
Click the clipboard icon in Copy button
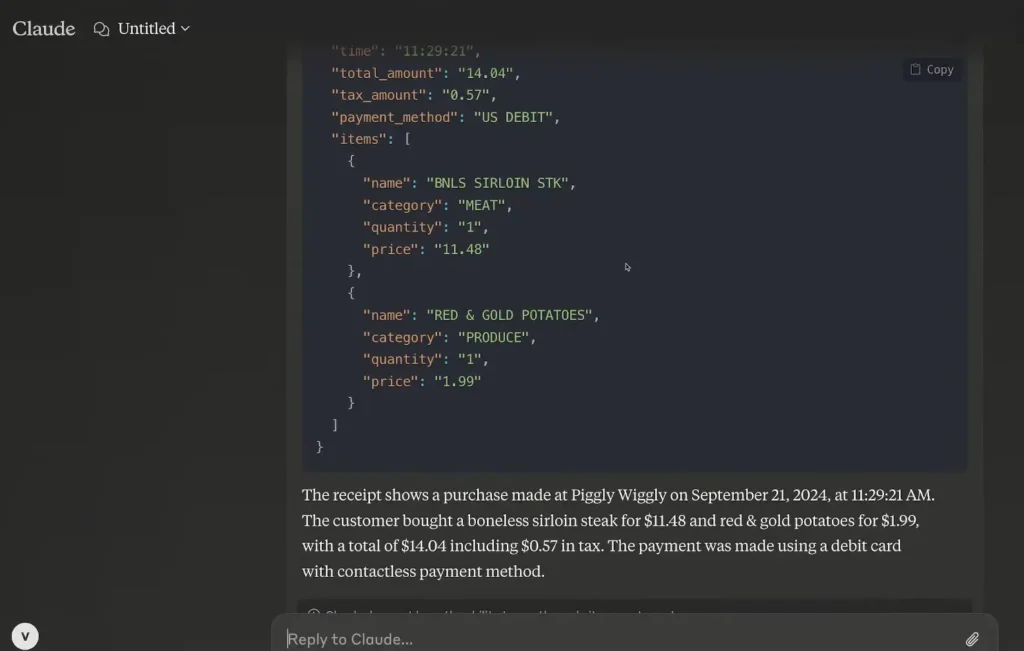[915, 69]
